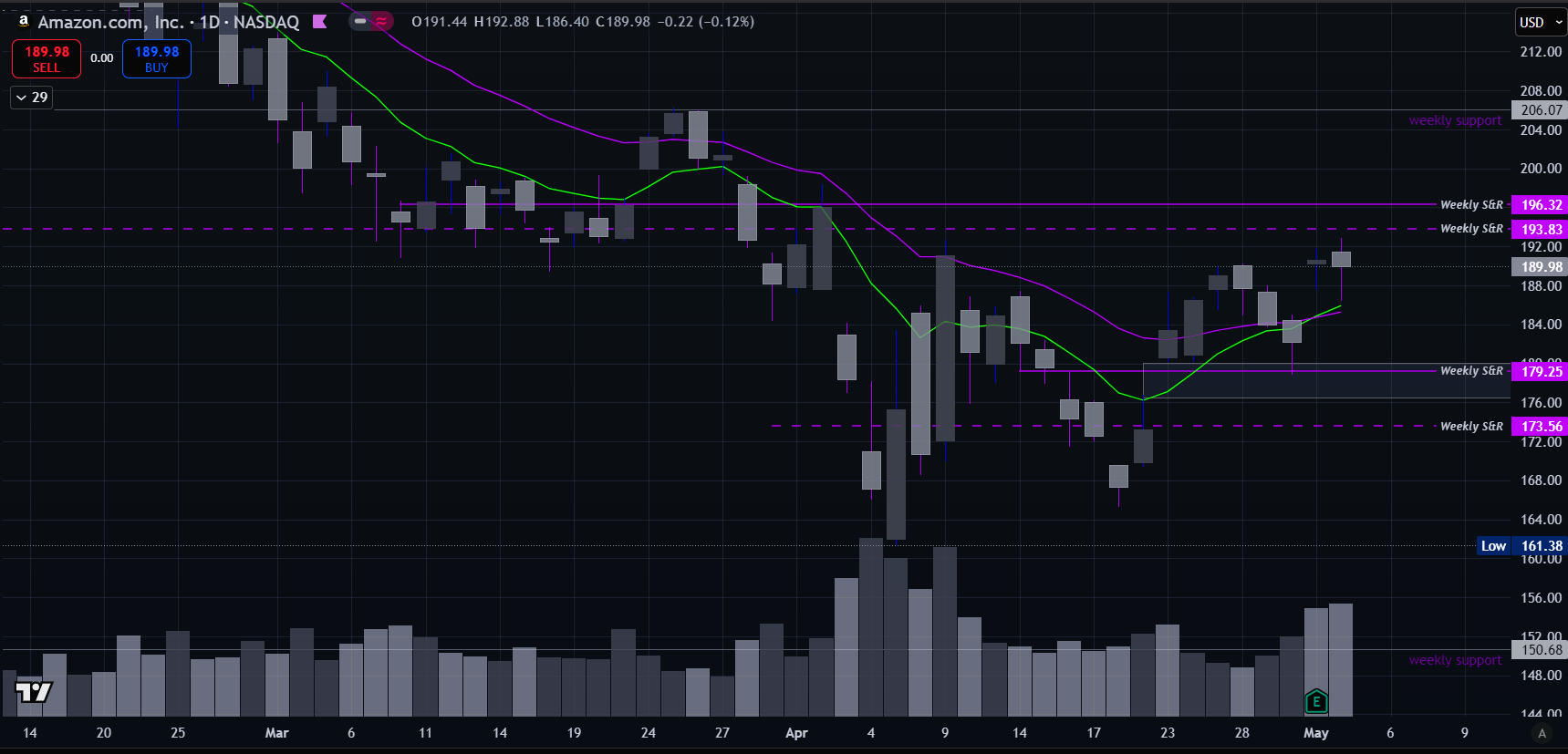Click the OHLC values readout

pos(583,22)
